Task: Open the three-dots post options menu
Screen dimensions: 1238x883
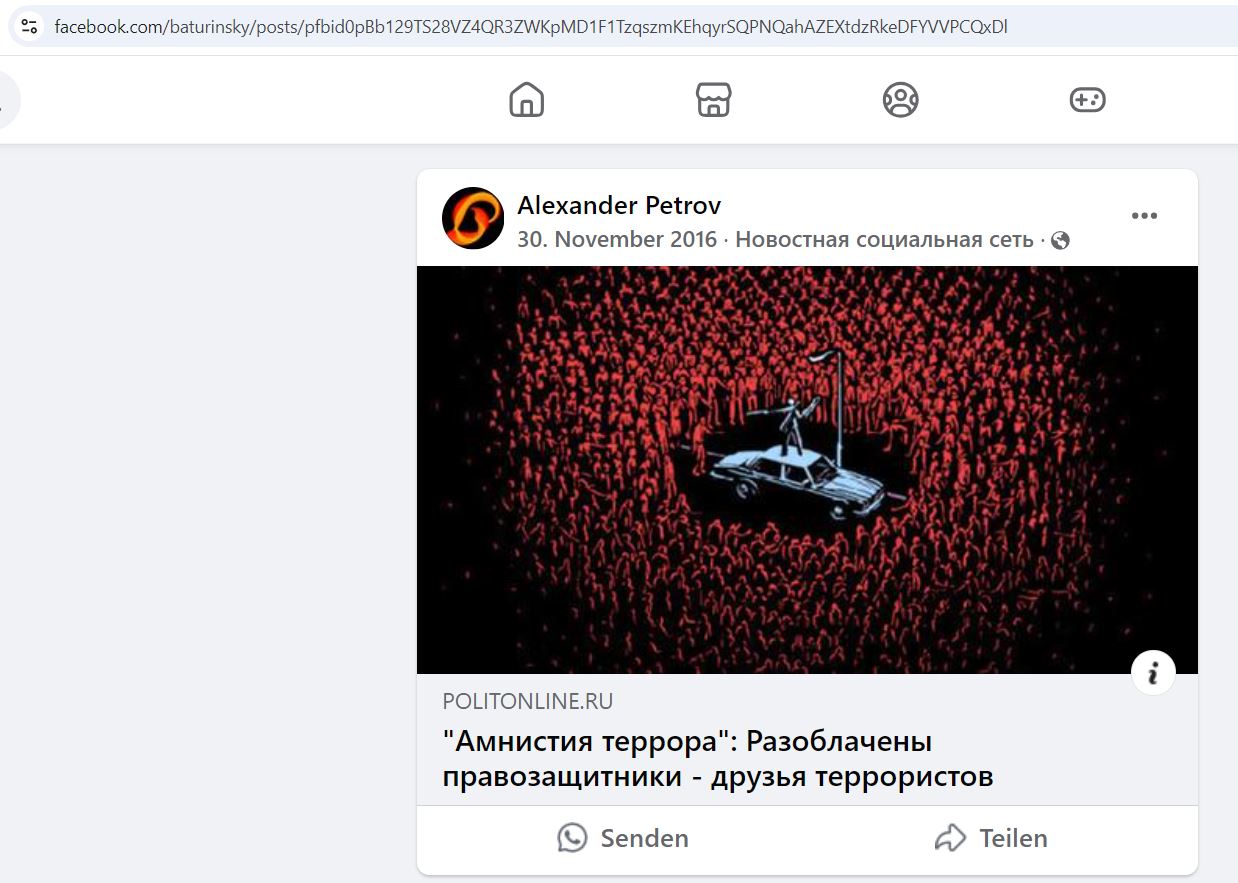Action: tap(1144, 216)
